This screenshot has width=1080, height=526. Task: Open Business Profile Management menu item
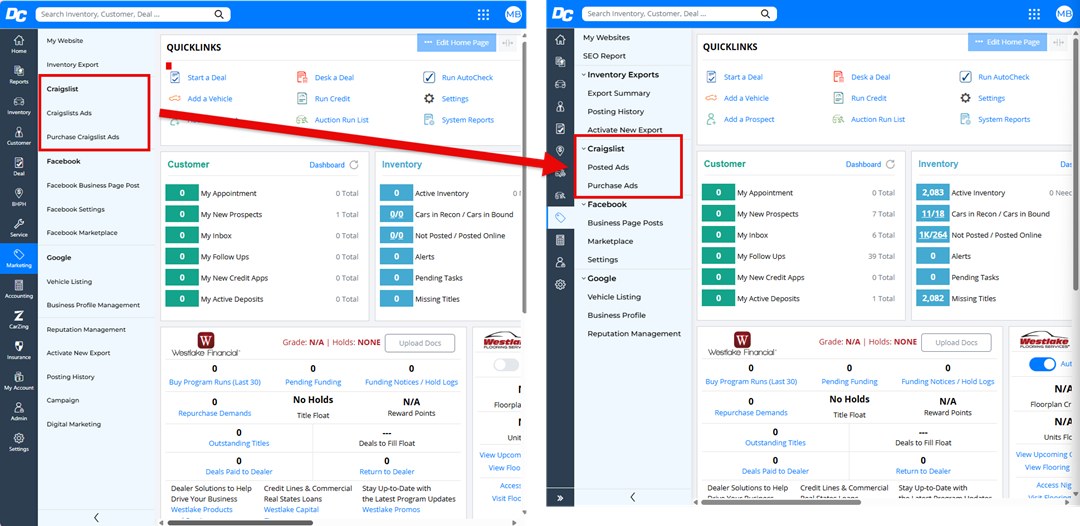click(93, 305)
